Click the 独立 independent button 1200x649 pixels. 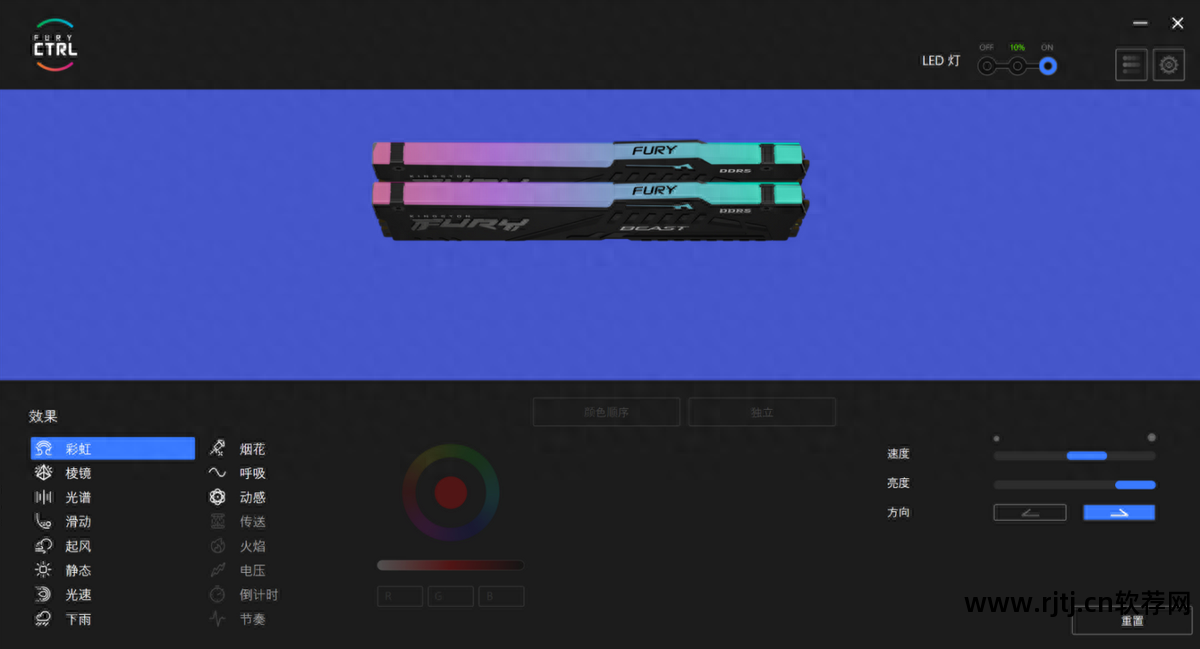[x=762, y=412]
